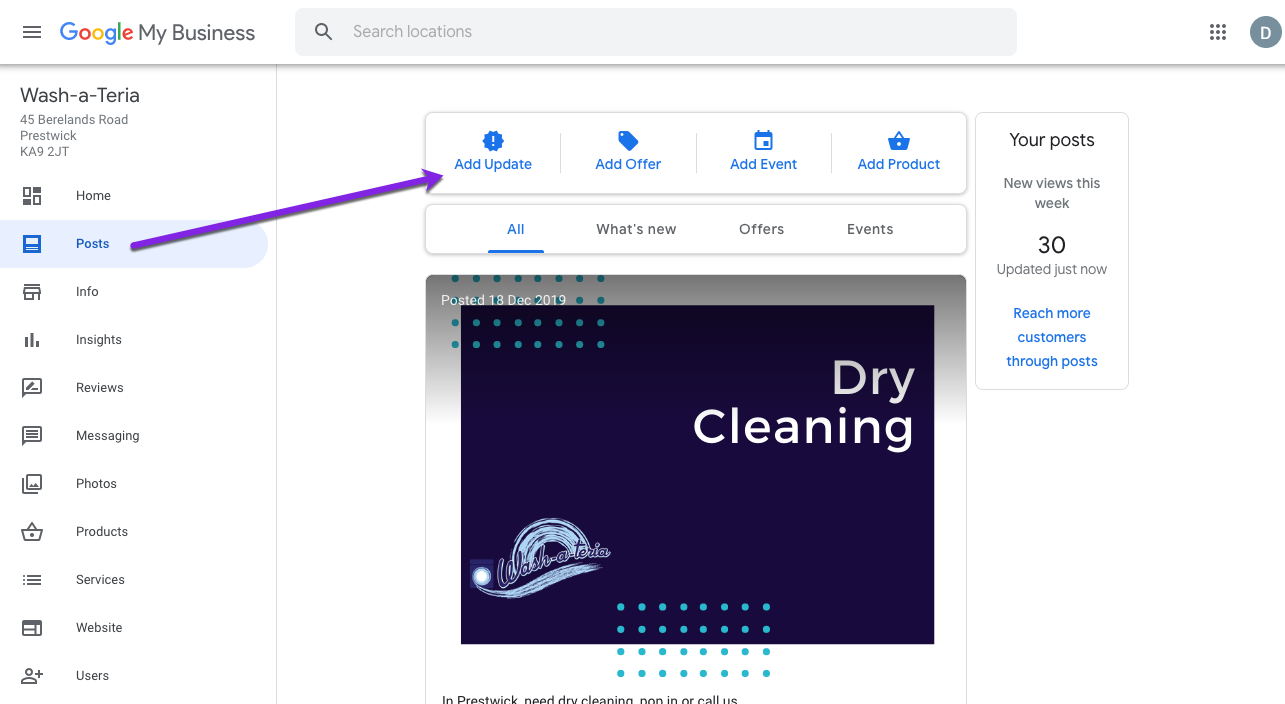Viewport: 1285px width, 704px height.
Task: Open the Insights section label
Action: point(99,340)
